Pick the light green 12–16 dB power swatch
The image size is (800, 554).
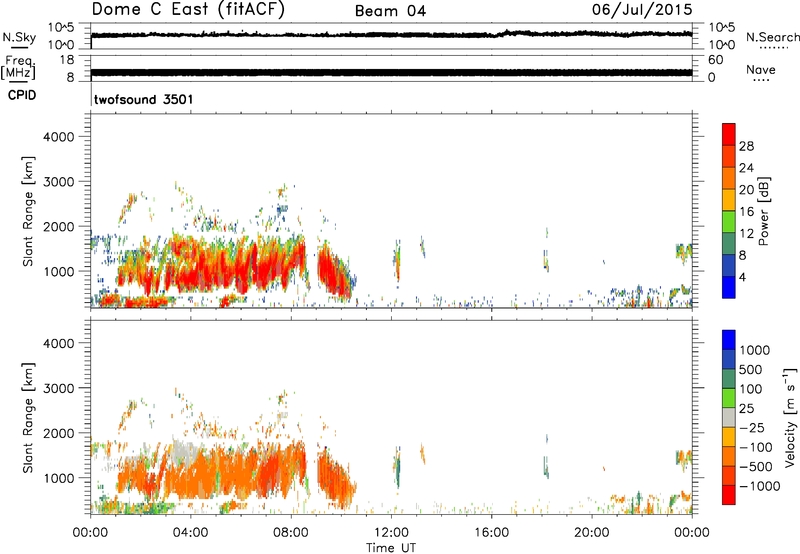coord(729,221)
